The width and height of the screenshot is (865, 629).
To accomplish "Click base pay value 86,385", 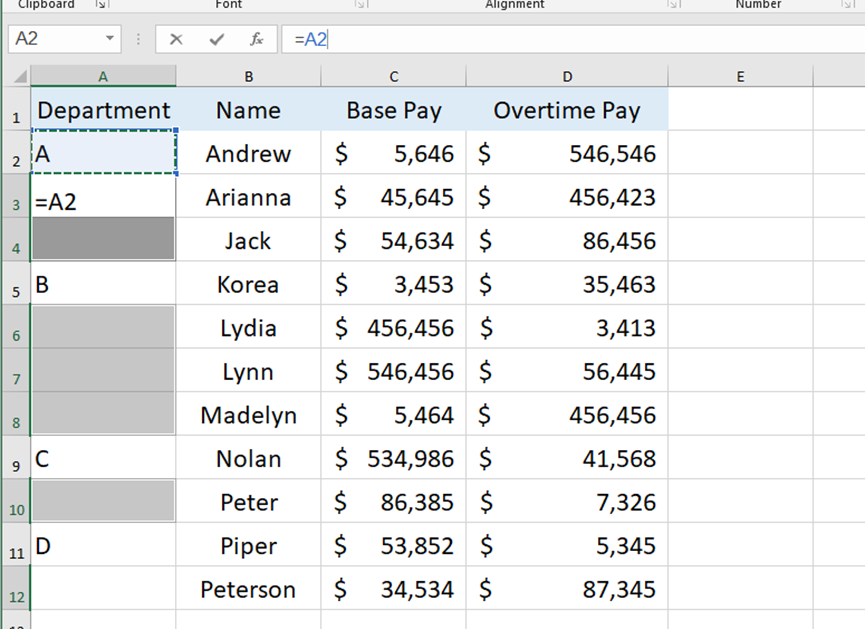I will (417, 502).
